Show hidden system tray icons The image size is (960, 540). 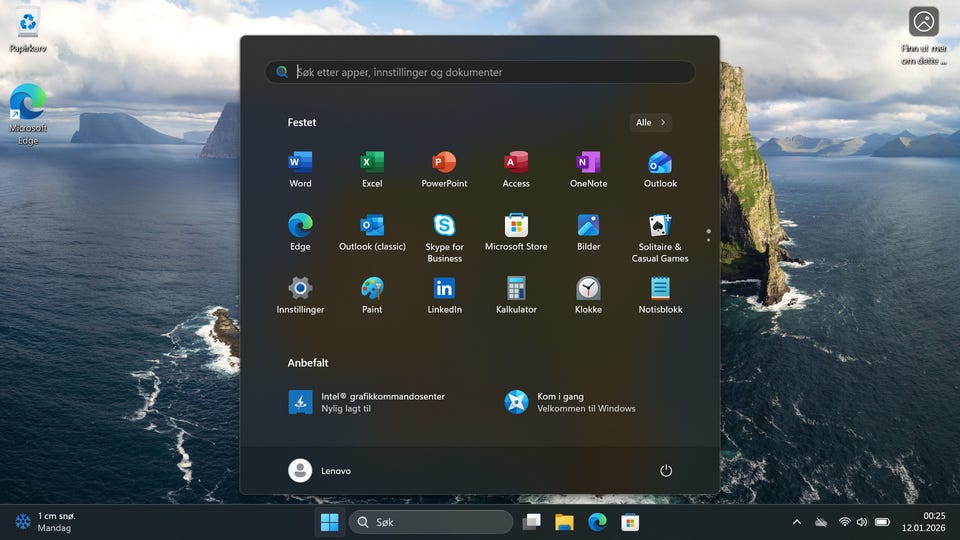797,522
